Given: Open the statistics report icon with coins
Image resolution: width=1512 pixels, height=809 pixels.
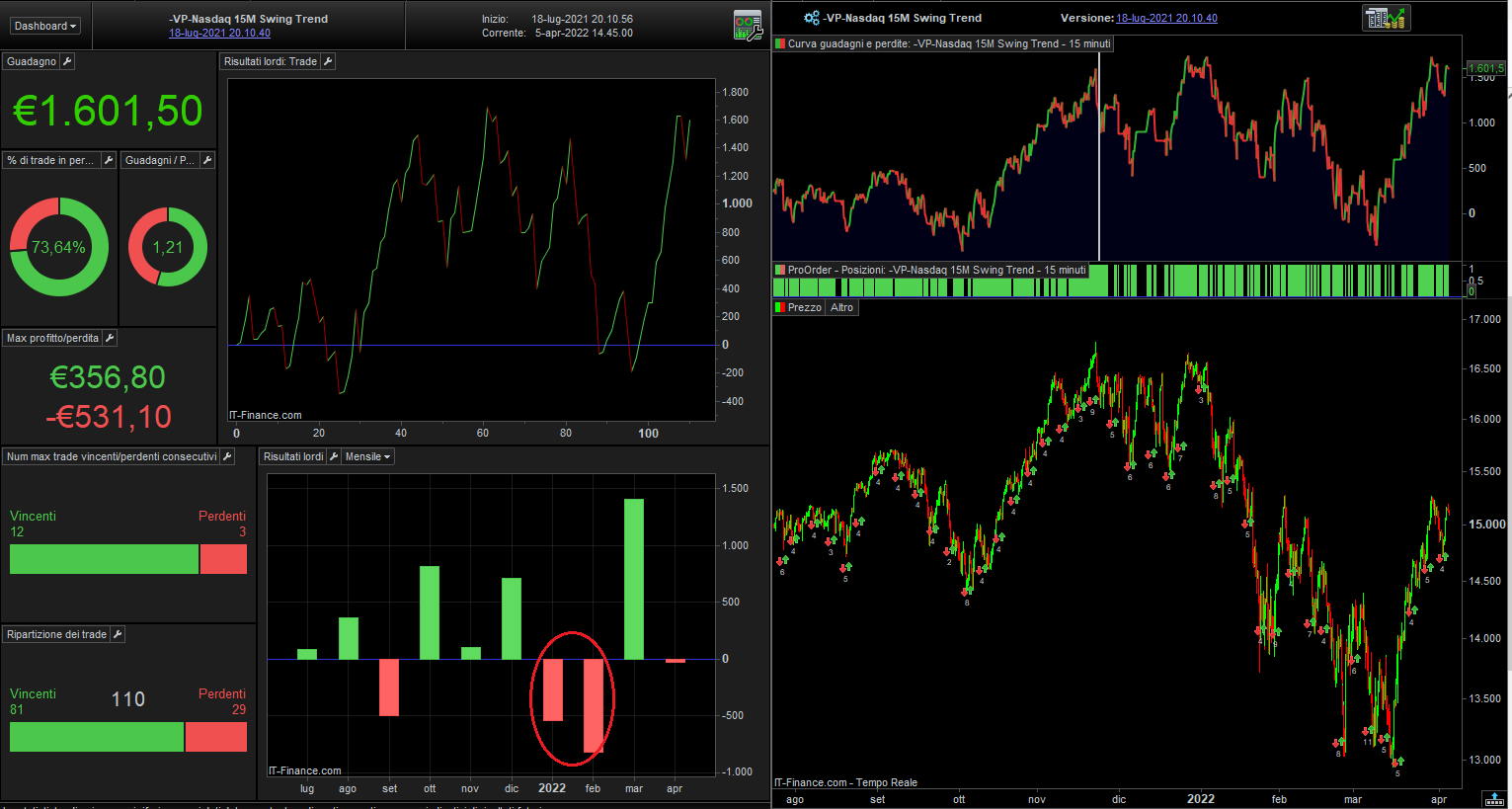Looking at the screenshot, I should pyautogui.click(x=1386, y=18).
